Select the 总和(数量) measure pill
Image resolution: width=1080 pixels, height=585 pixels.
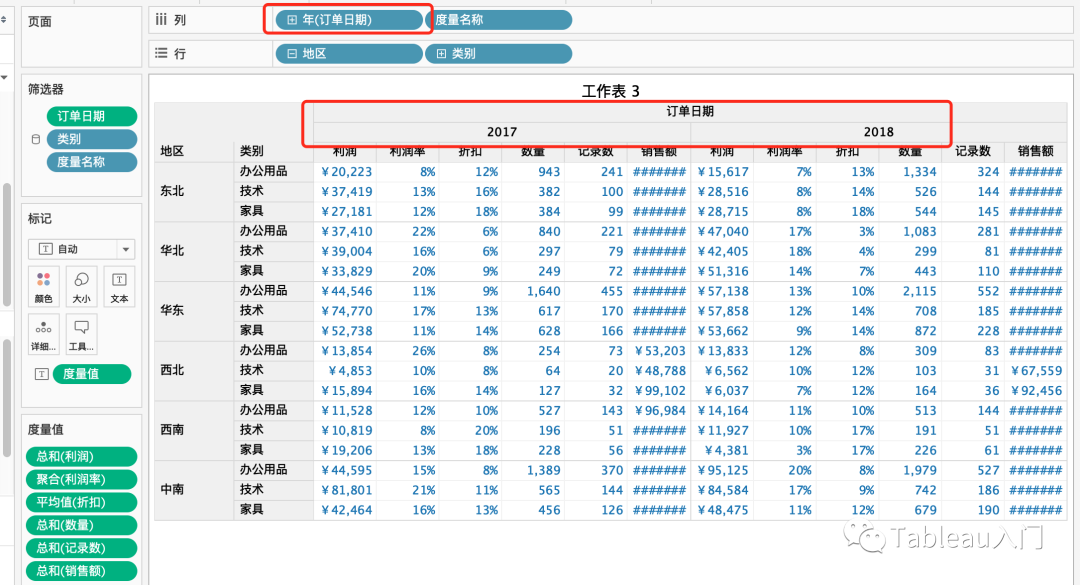(x=81, y=524)
